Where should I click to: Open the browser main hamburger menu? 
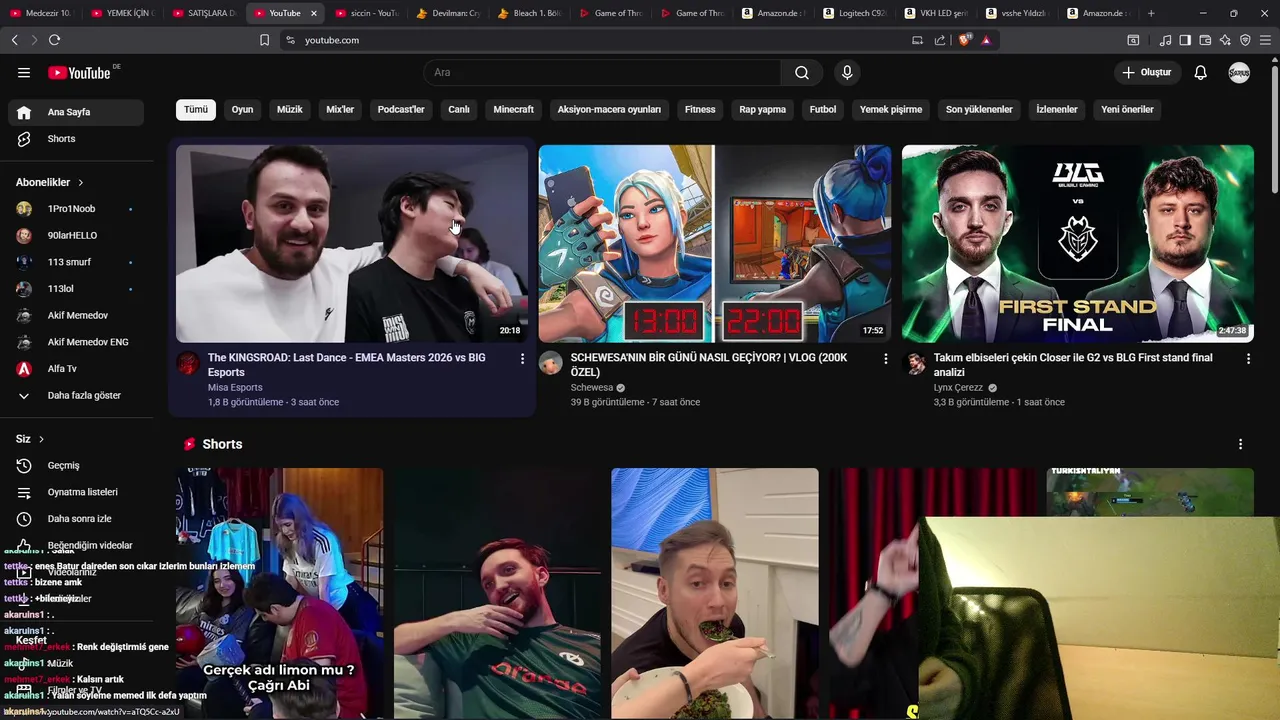click(x=1266, y=40)
